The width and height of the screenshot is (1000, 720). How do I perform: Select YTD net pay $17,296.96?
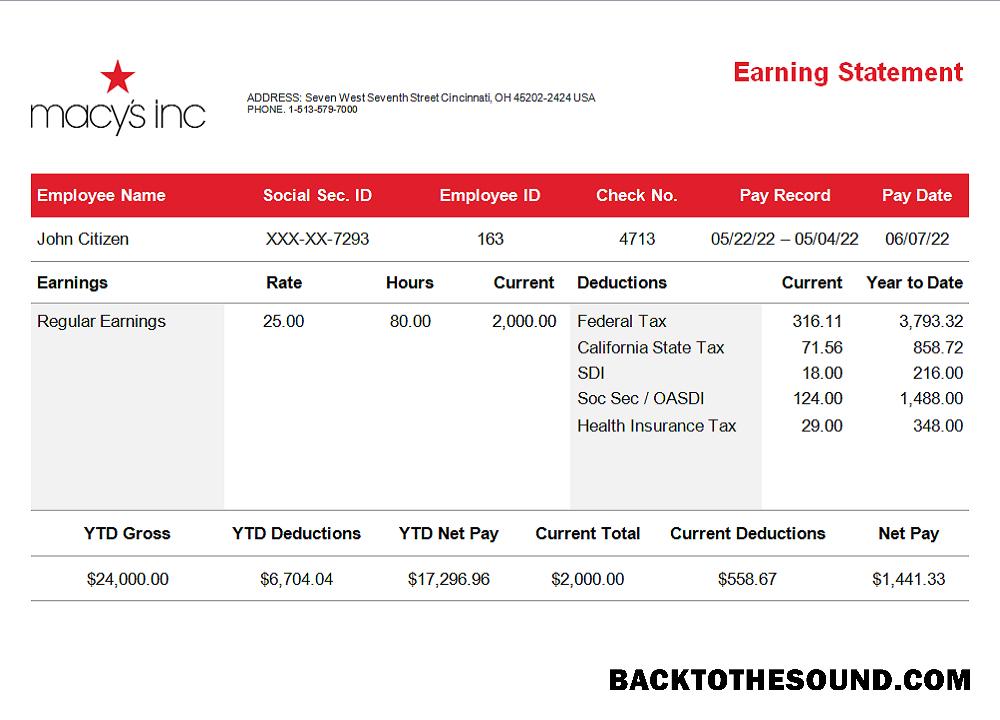click(448, 580)
